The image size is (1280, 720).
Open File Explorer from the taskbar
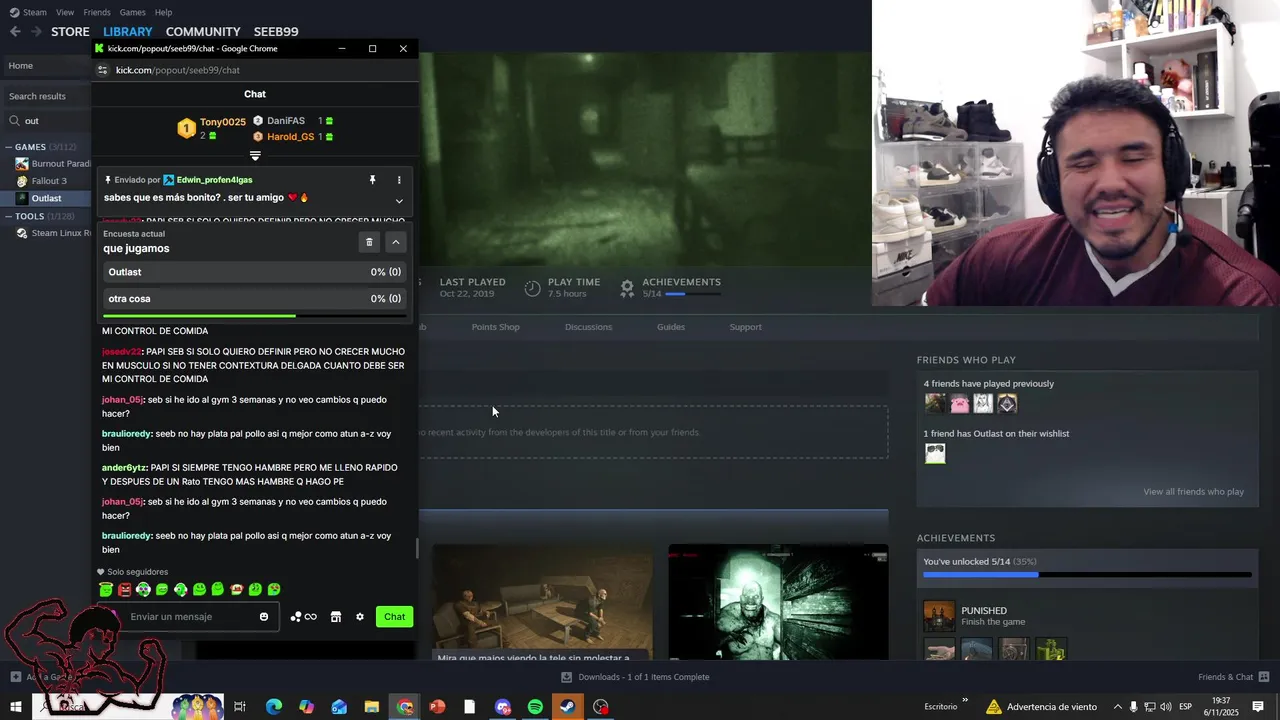pyautogui.click(x=371, y=707)
